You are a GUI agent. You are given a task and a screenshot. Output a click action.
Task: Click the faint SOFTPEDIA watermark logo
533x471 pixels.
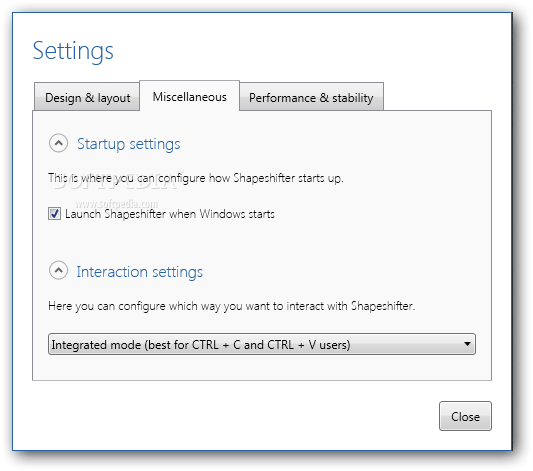pos(117,180)
